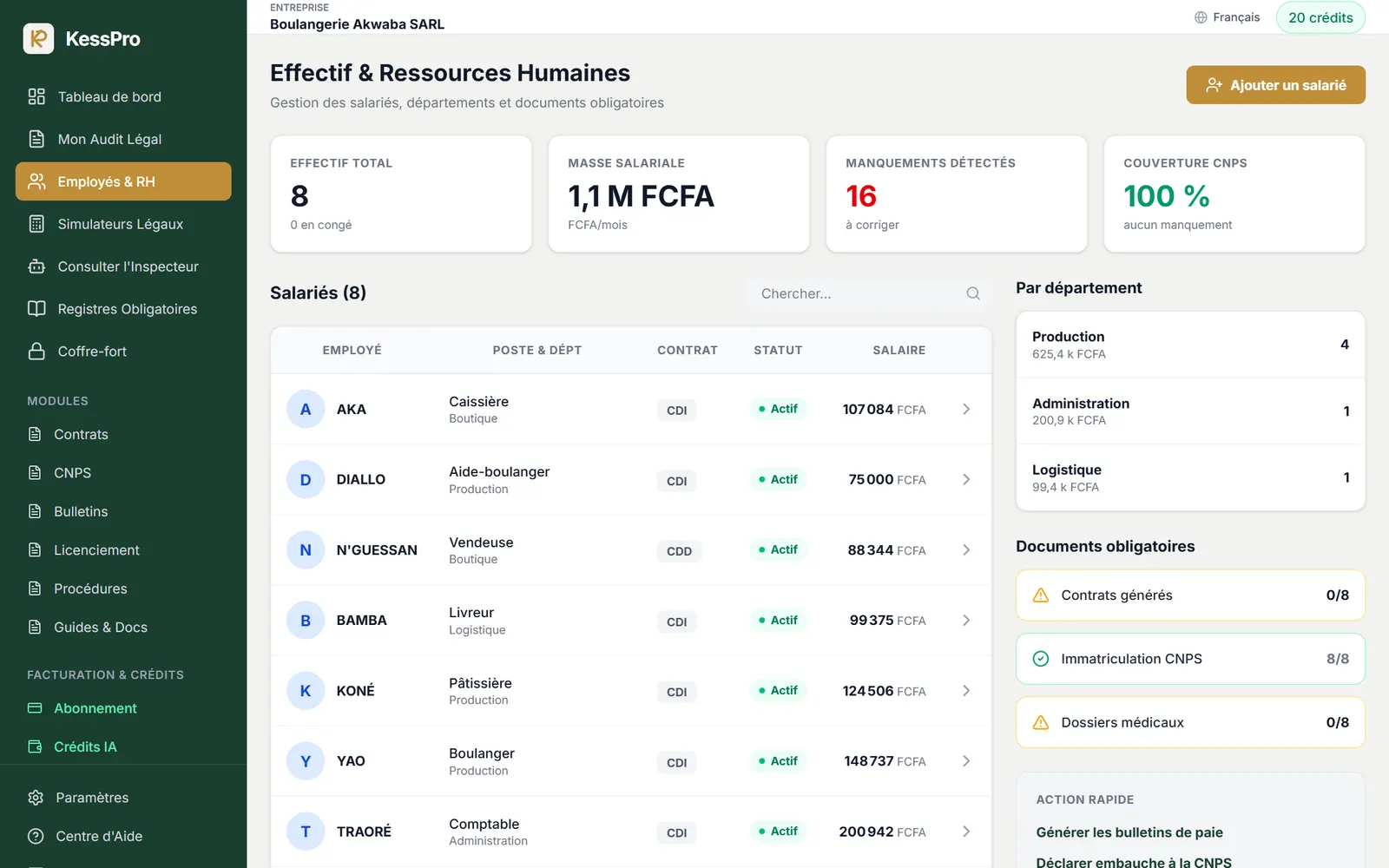Click the Registres Obligatoires book icon
The height and width of the screenshot is (868, 1389).
coord(36,309)
